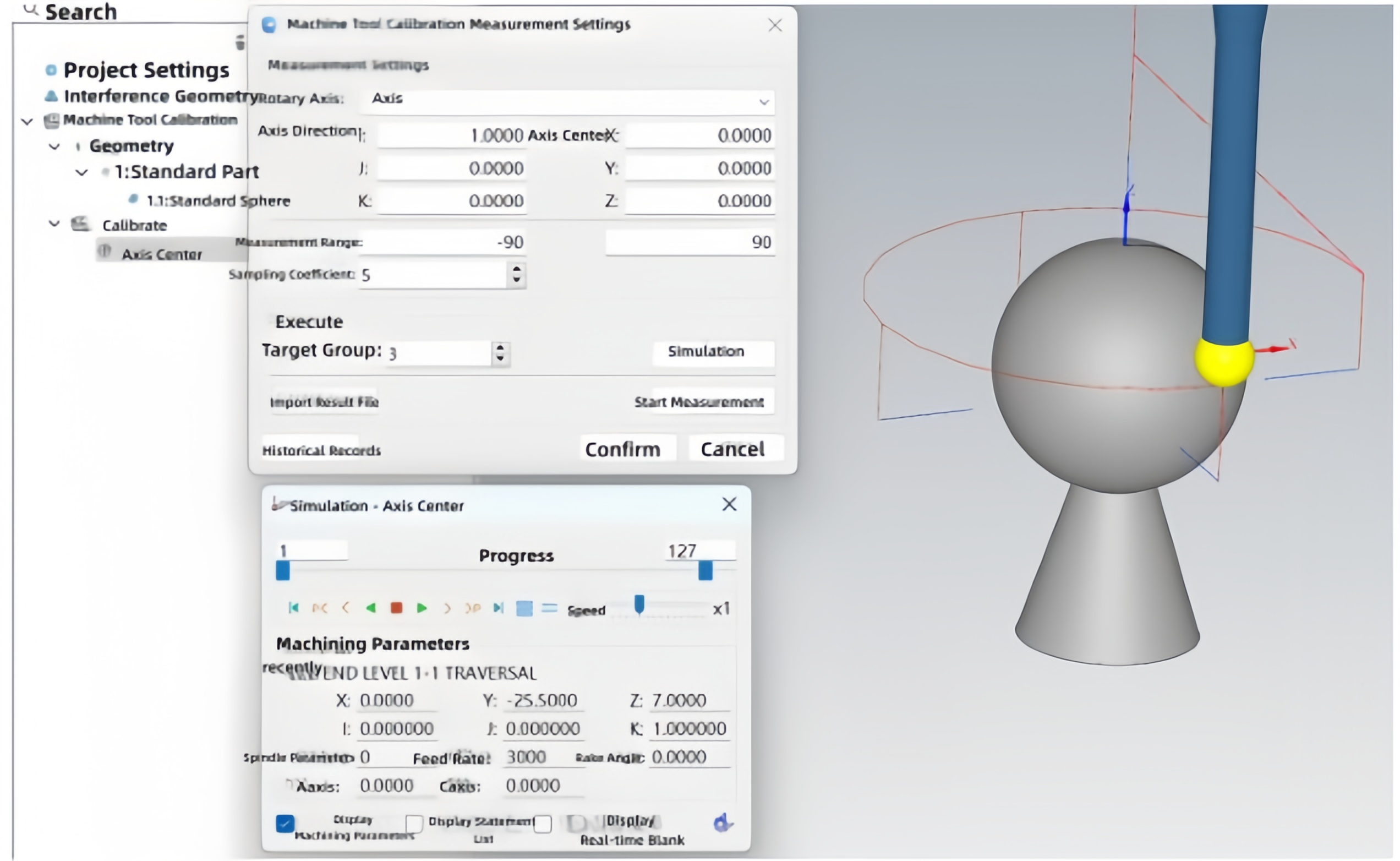Viewport: 1400px width, 861px height.
Task: Open Project Settings
Action: pyautogui.click(x=146, y=70)
